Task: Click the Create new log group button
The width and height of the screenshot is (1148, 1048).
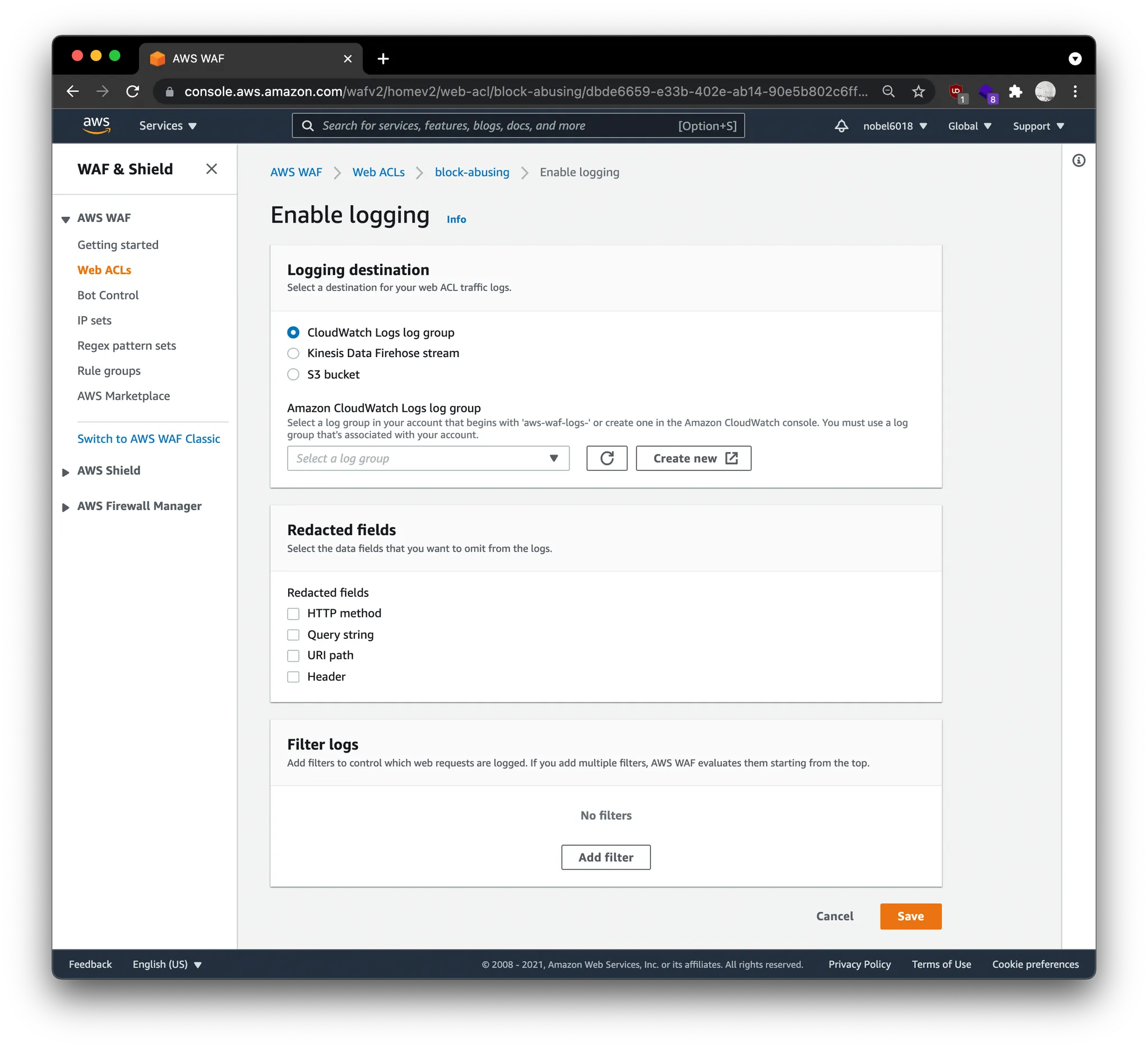Action: 693,458
